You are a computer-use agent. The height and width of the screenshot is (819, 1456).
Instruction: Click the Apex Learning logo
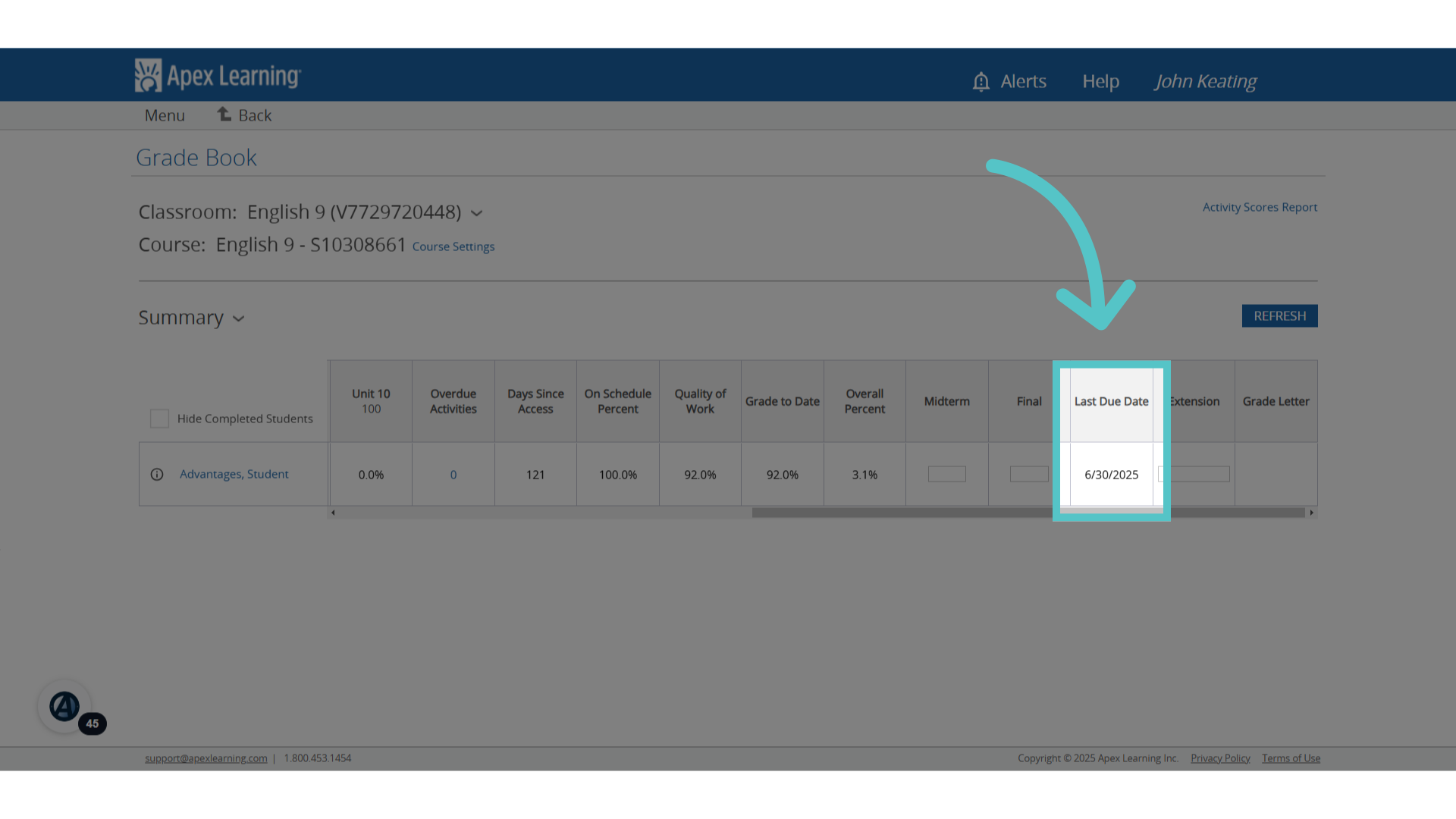(218, 76)
